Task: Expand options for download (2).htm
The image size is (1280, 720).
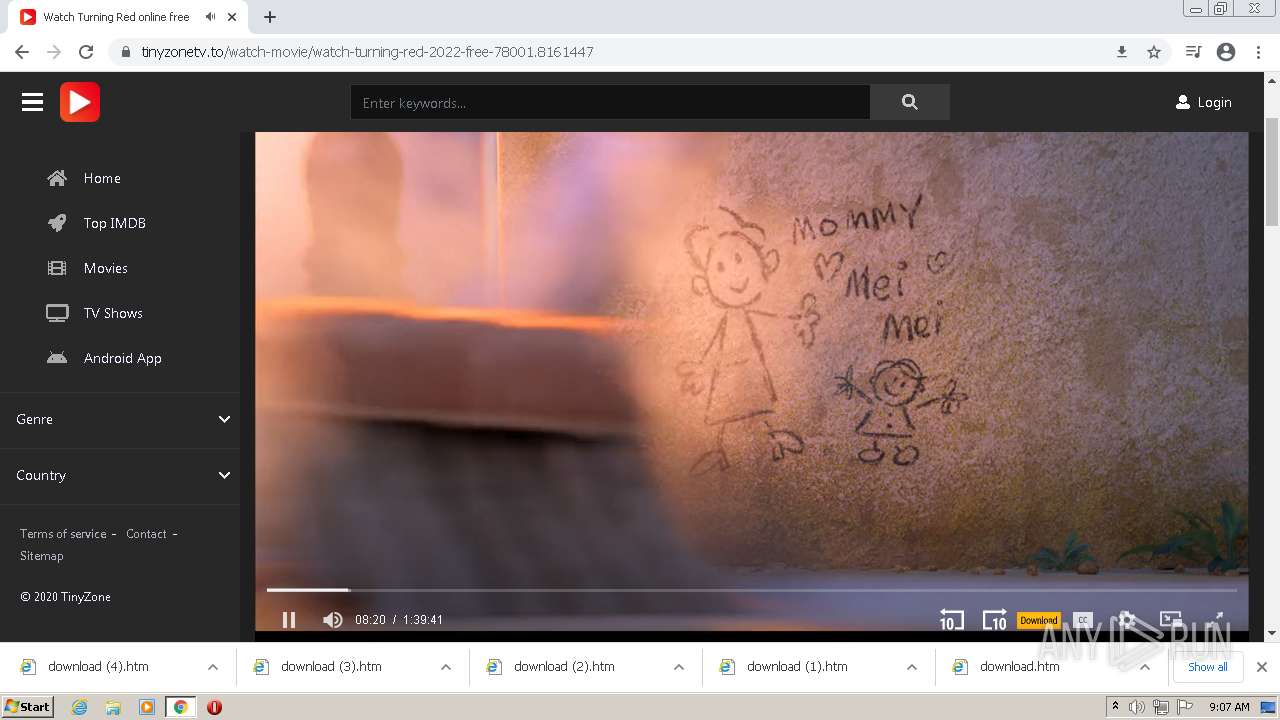Action: coord(679,667)
